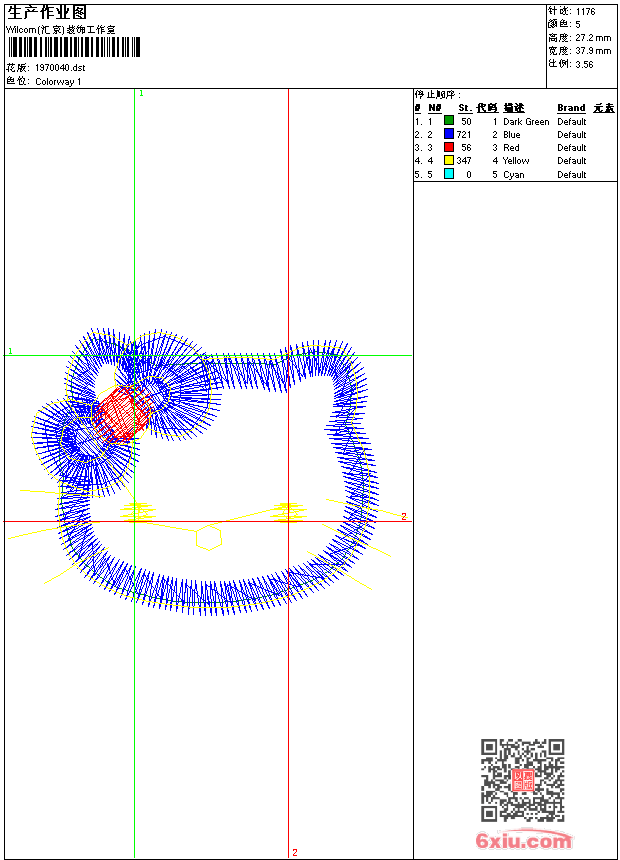The width and height of the screenshot is (620, 860).
Task: Click the '生产作业图' page title
Action: click(x=47, y=12)
